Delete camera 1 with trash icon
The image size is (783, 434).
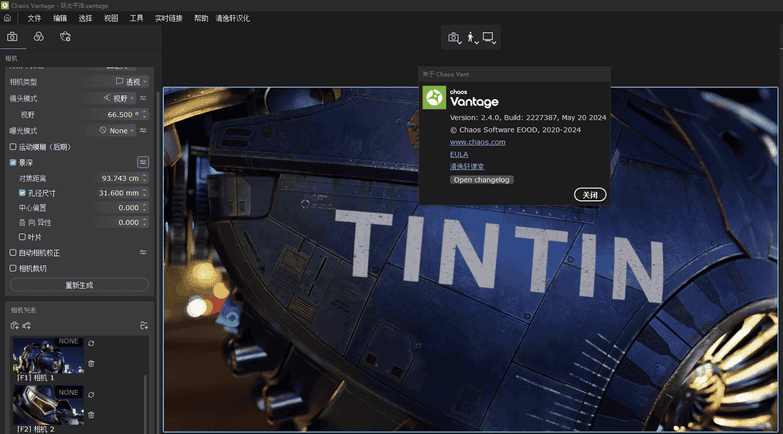(x=91, y=364)
